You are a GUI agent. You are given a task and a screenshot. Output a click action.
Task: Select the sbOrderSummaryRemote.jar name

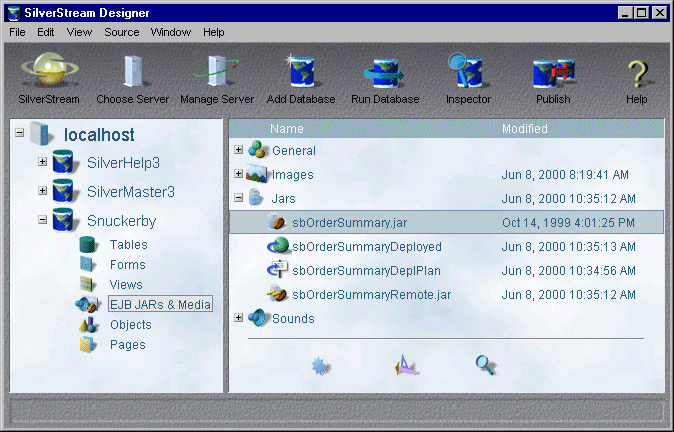point(371,294)
